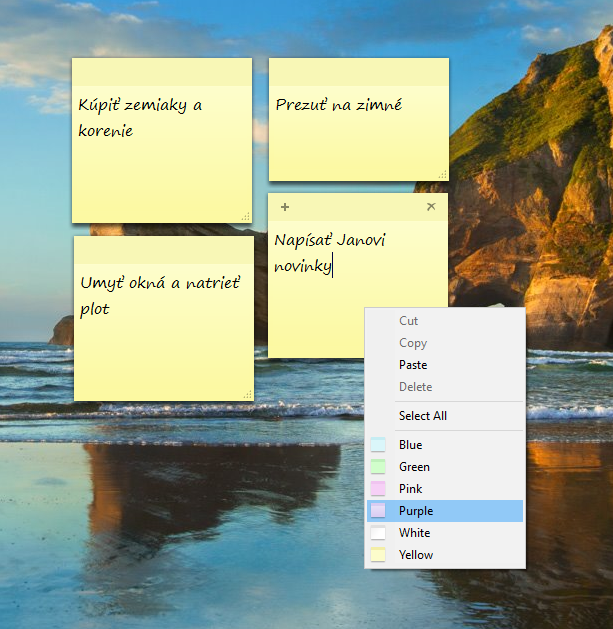Click the title bar of Umyť okná note
Screen dimensions: 613x629
pyautogui.click(x=164, y=250)
